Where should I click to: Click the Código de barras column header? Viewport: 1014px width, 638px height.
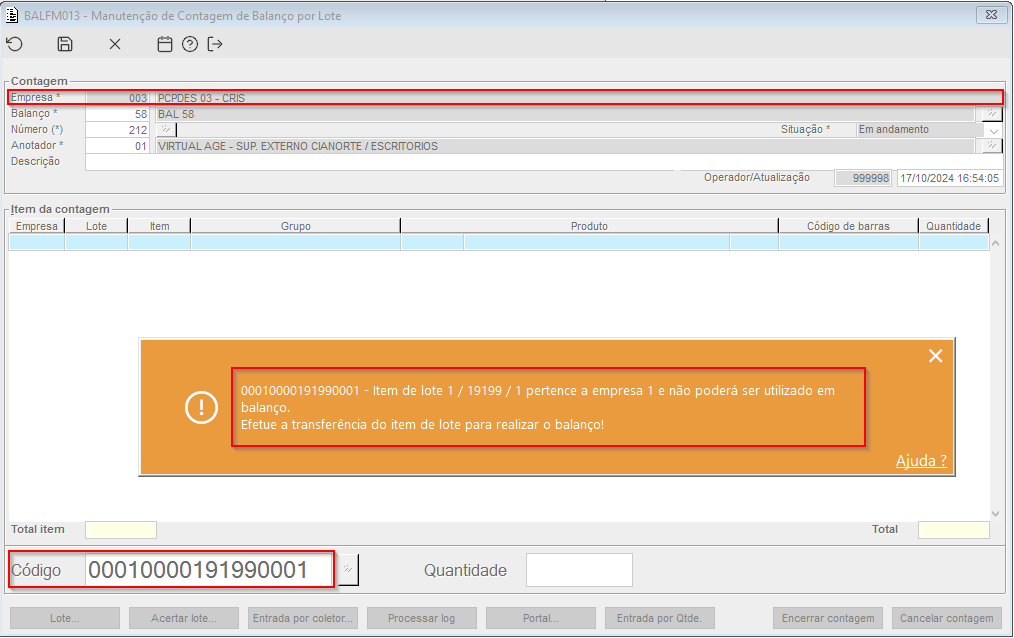[x=848, y=226]
